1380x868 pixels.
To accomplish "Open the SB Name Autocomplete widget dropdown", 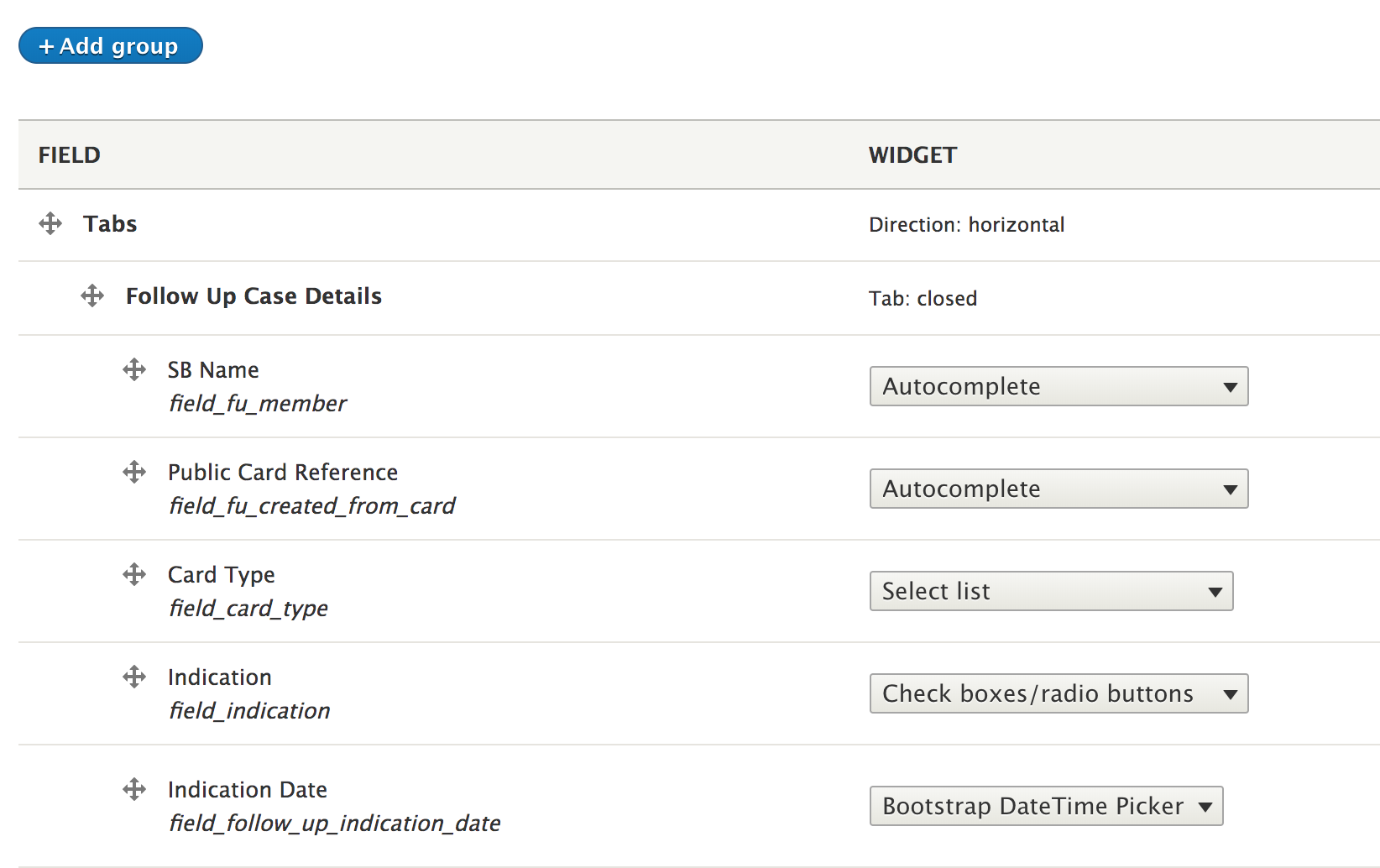I will click(x=1059, y=386).
